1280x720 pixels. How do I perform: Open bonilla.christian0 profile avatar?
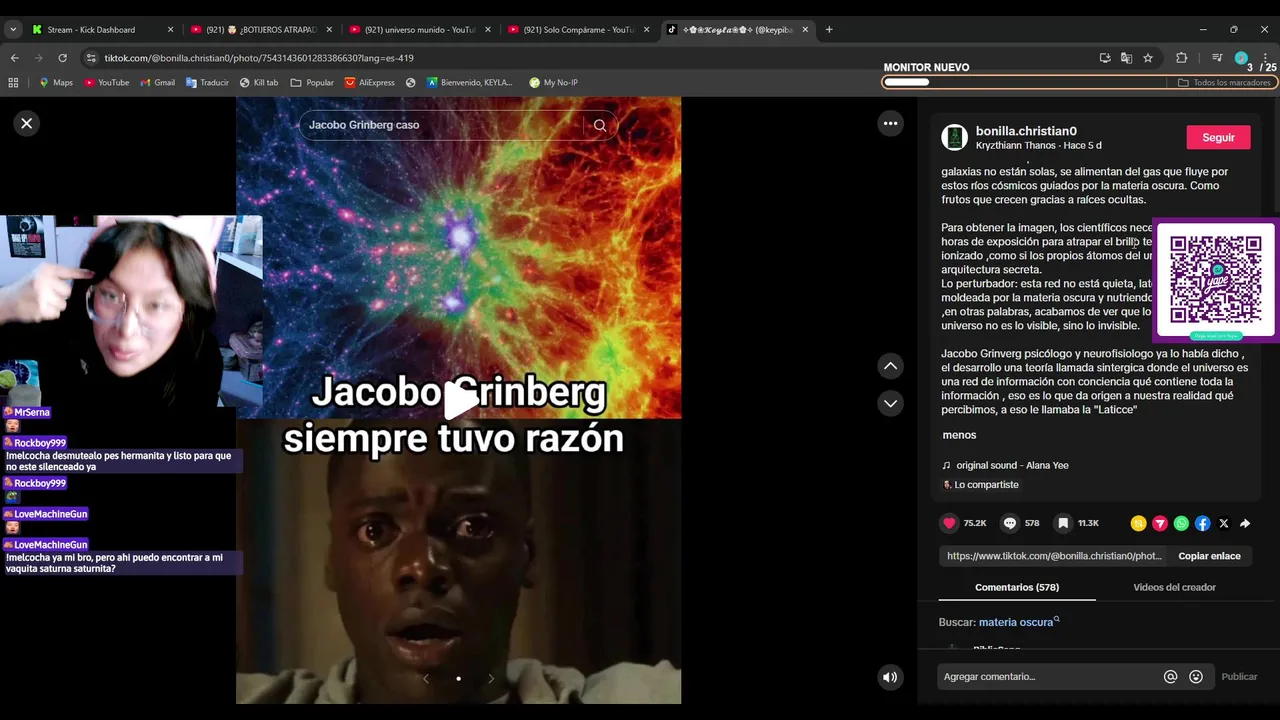(955, 137)
